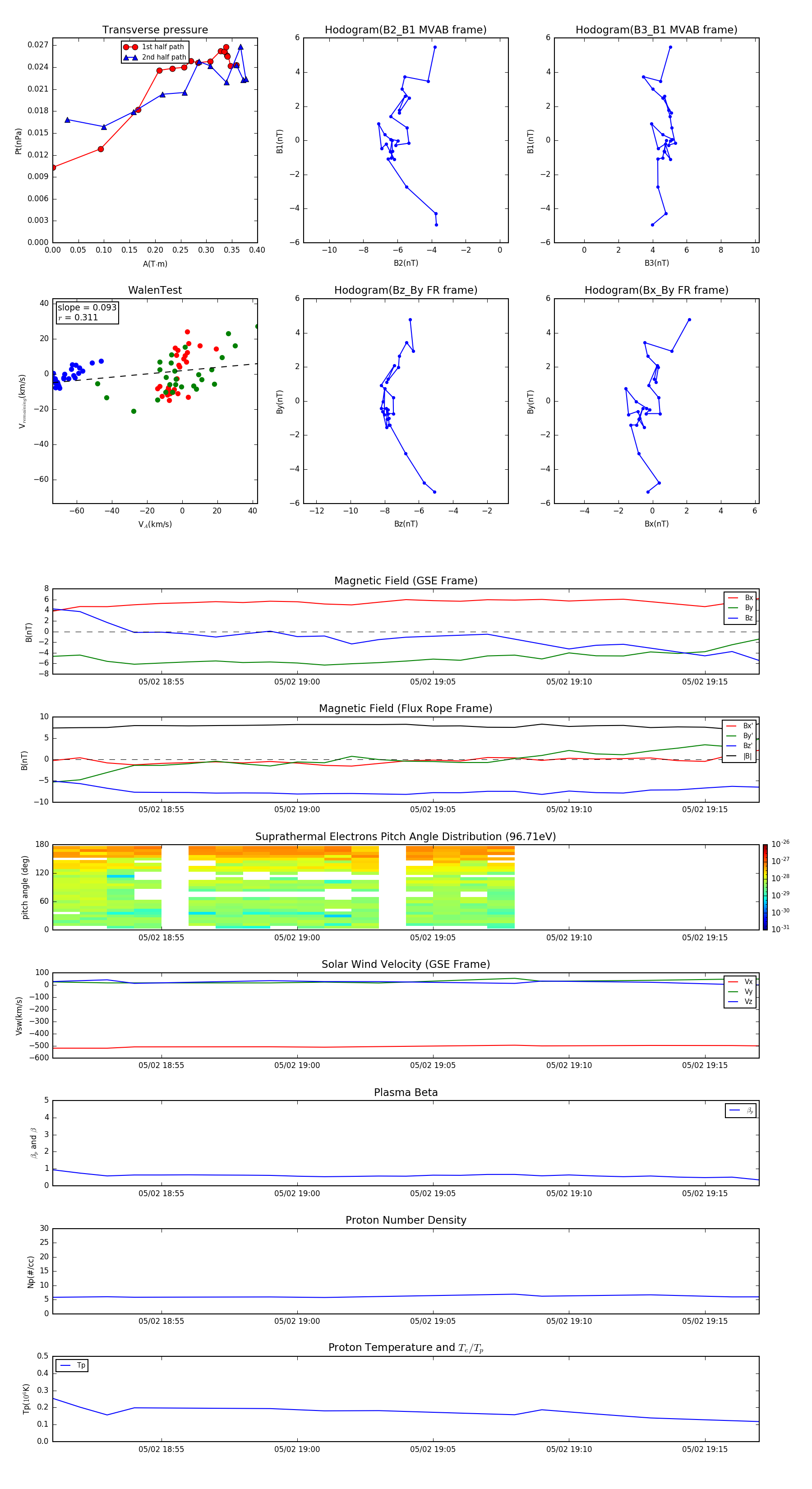
Task: Select the βp legend entry in Plasma Beta
Action: pos(741,1110)
